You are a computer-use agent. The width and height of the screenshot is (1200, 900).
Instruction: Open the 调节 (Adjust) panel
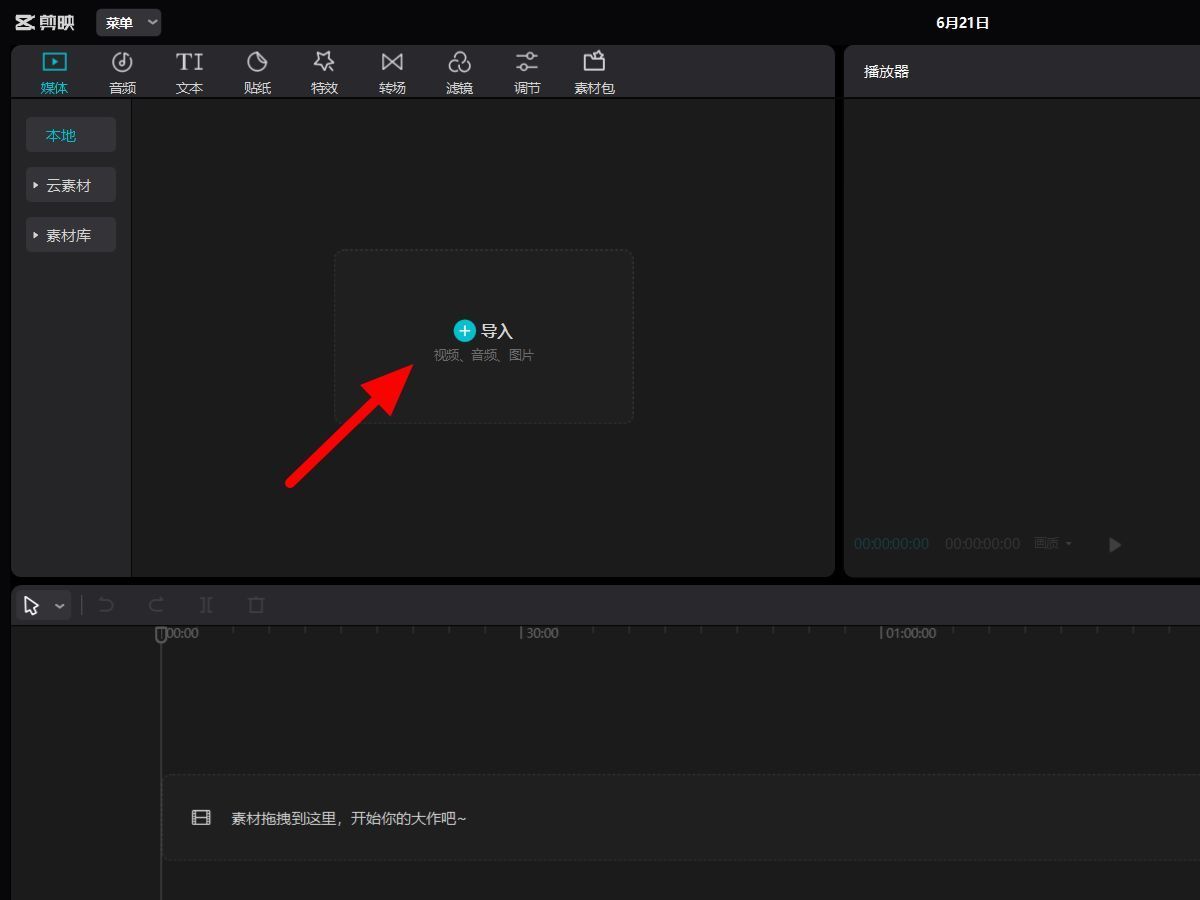pos(527,73)
